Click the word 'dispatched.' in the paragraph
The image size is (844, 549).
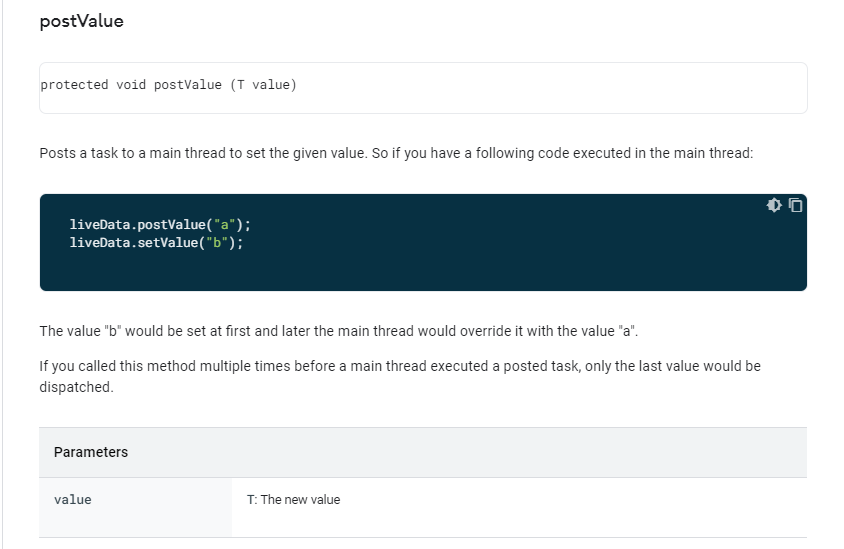76,387
